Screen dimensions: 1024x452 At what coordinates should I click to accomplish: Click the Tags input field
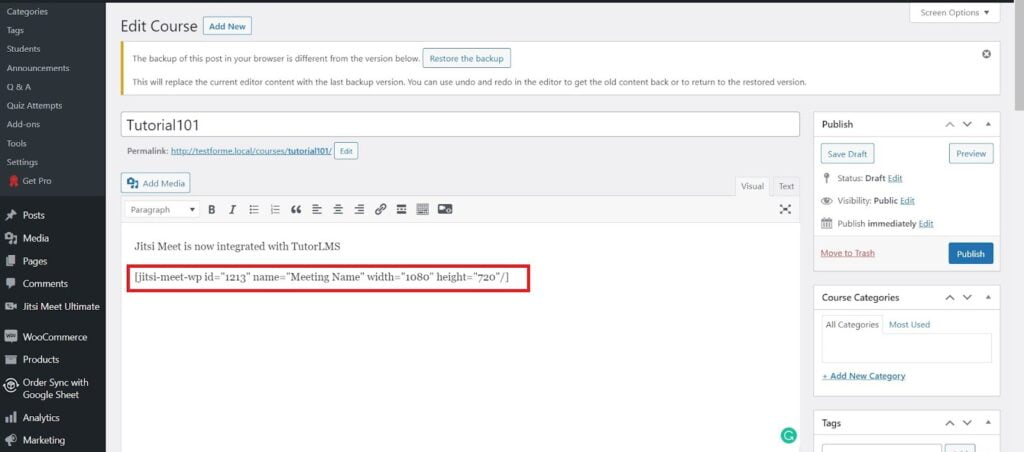[x=882, y=448]
